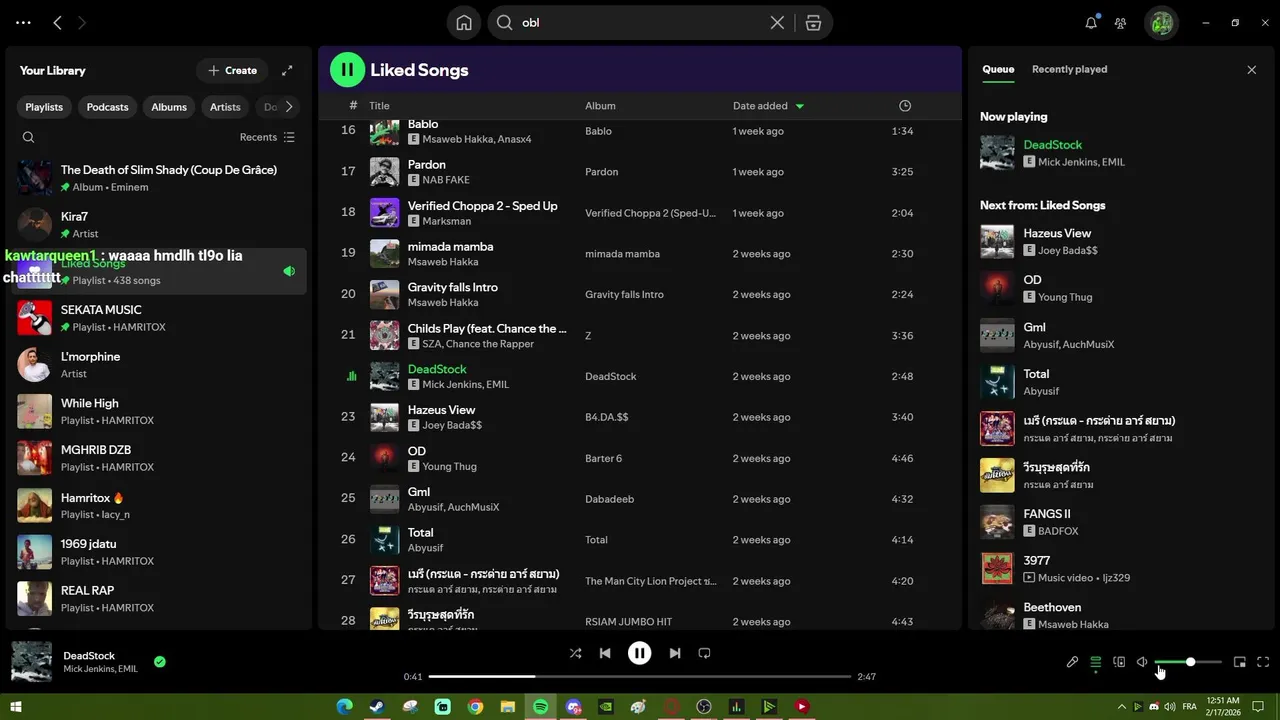Toggle shuffle playback
The width and height of the screenshot is (1280, 720).
click(575, 653)
